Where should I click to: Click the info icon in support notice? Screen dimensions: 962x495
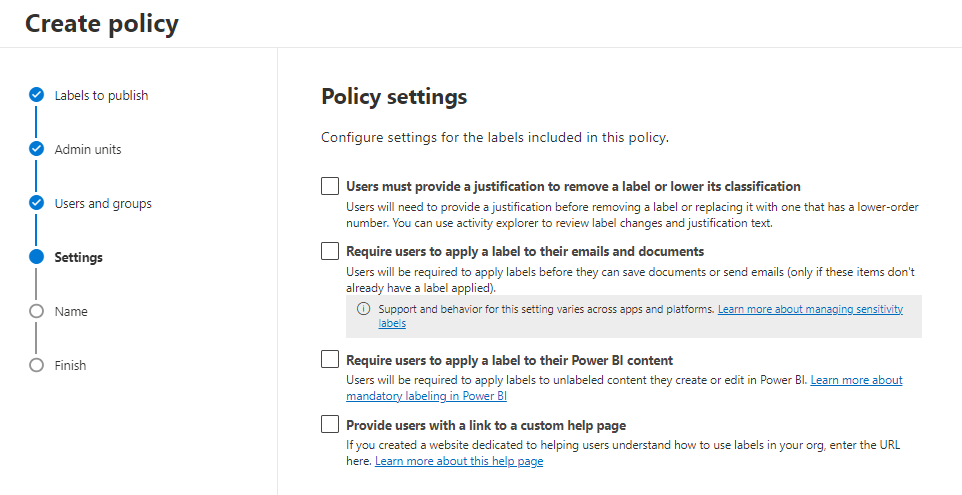click(364, 309)
